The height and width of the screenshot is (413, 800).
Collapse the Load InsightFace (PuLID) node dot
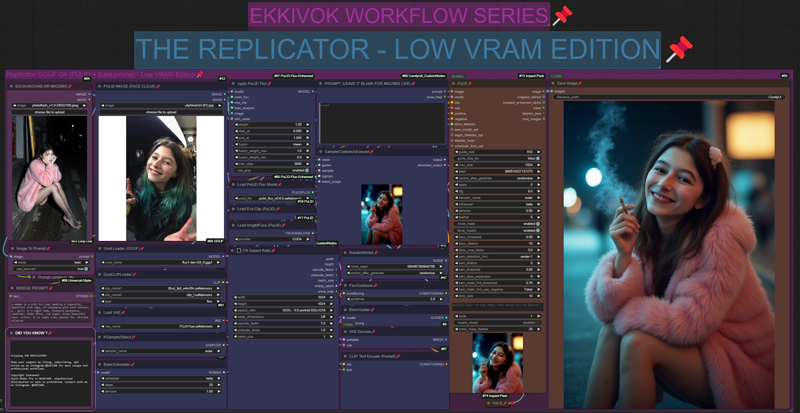233,225
